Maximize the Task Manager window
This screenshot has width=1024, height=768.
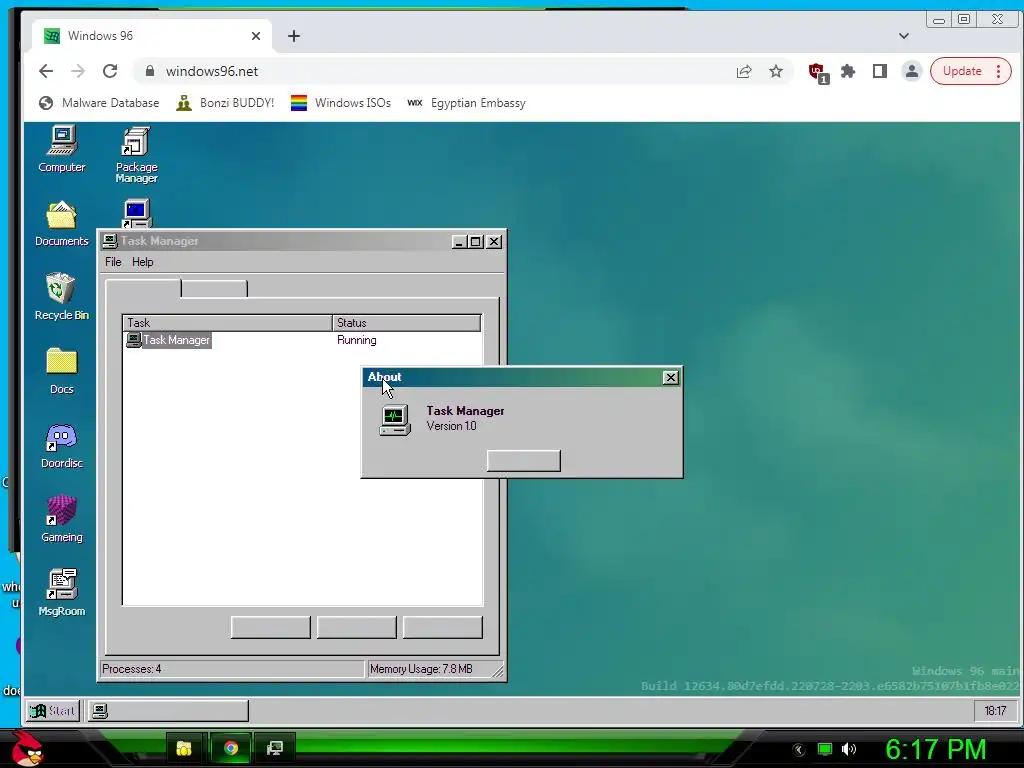pyautogui.click(x=476, y=242)
